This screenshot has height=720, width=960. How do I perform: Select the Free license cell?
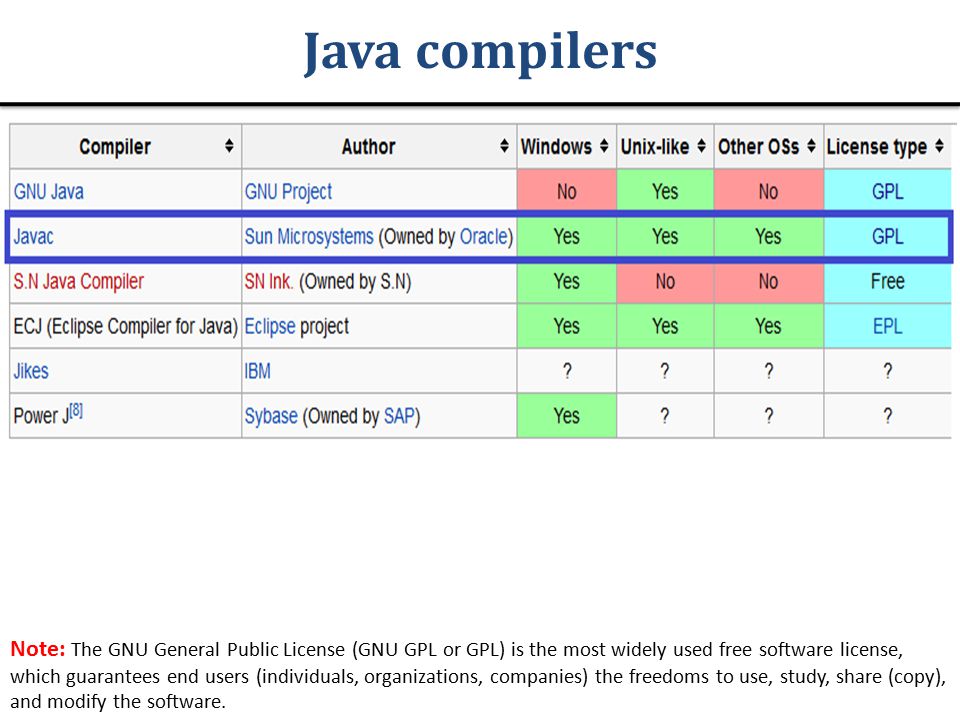(x=888, y=282)
